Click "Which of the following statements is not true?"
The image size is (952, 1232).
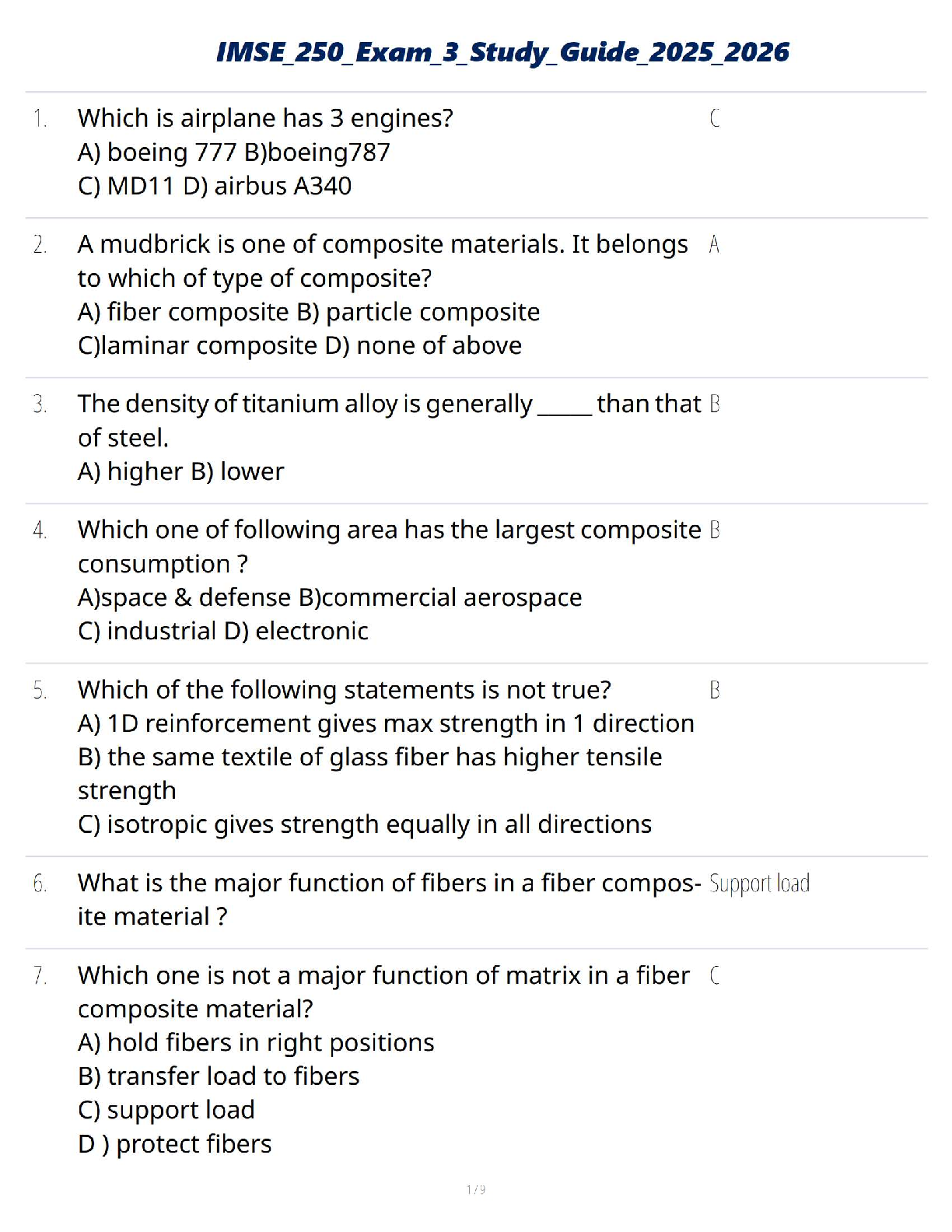pyautogui.click(x=345, y=690)
